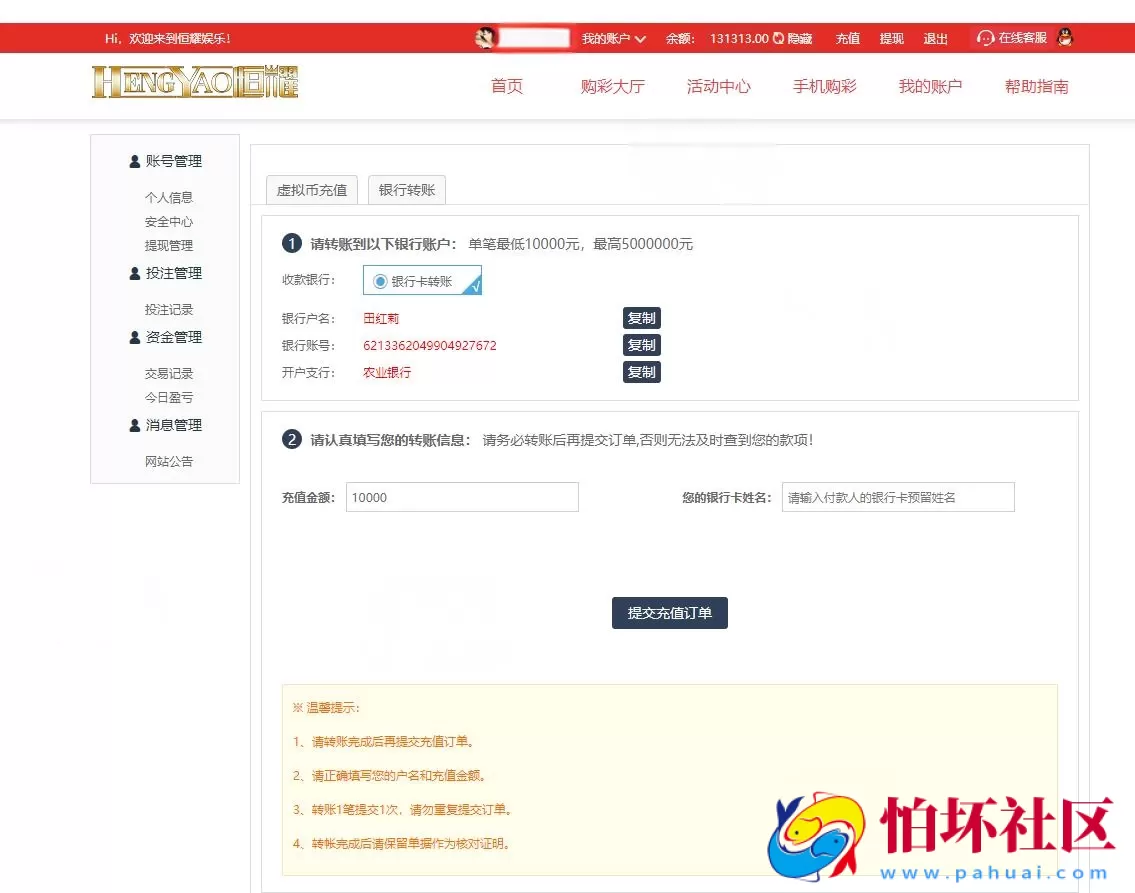
Task: Open 在线客服 customer service chat
Action: (1018, 38)
